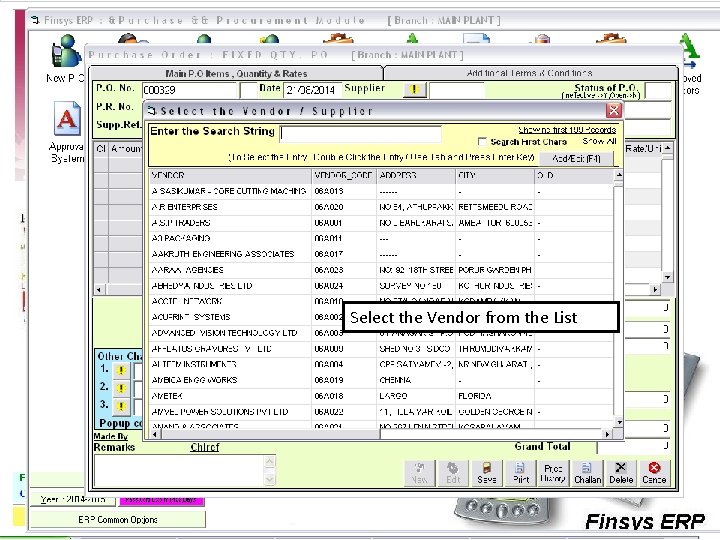
Task: Open Price History in Purchase Order
Action: tap(553, 473)
